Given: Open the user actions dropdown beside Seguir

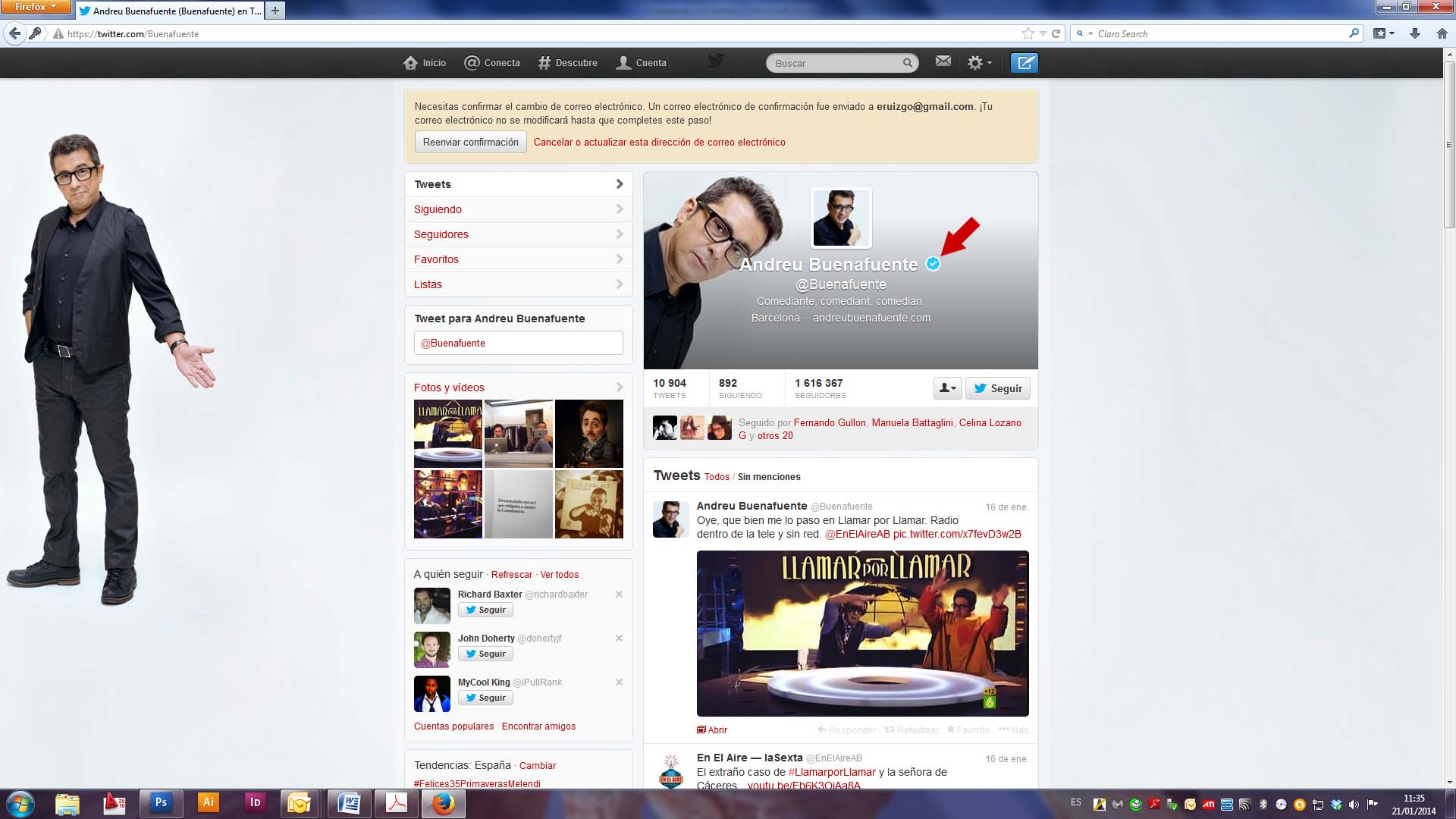Looking at the screenshot, I should coord(947,388).
